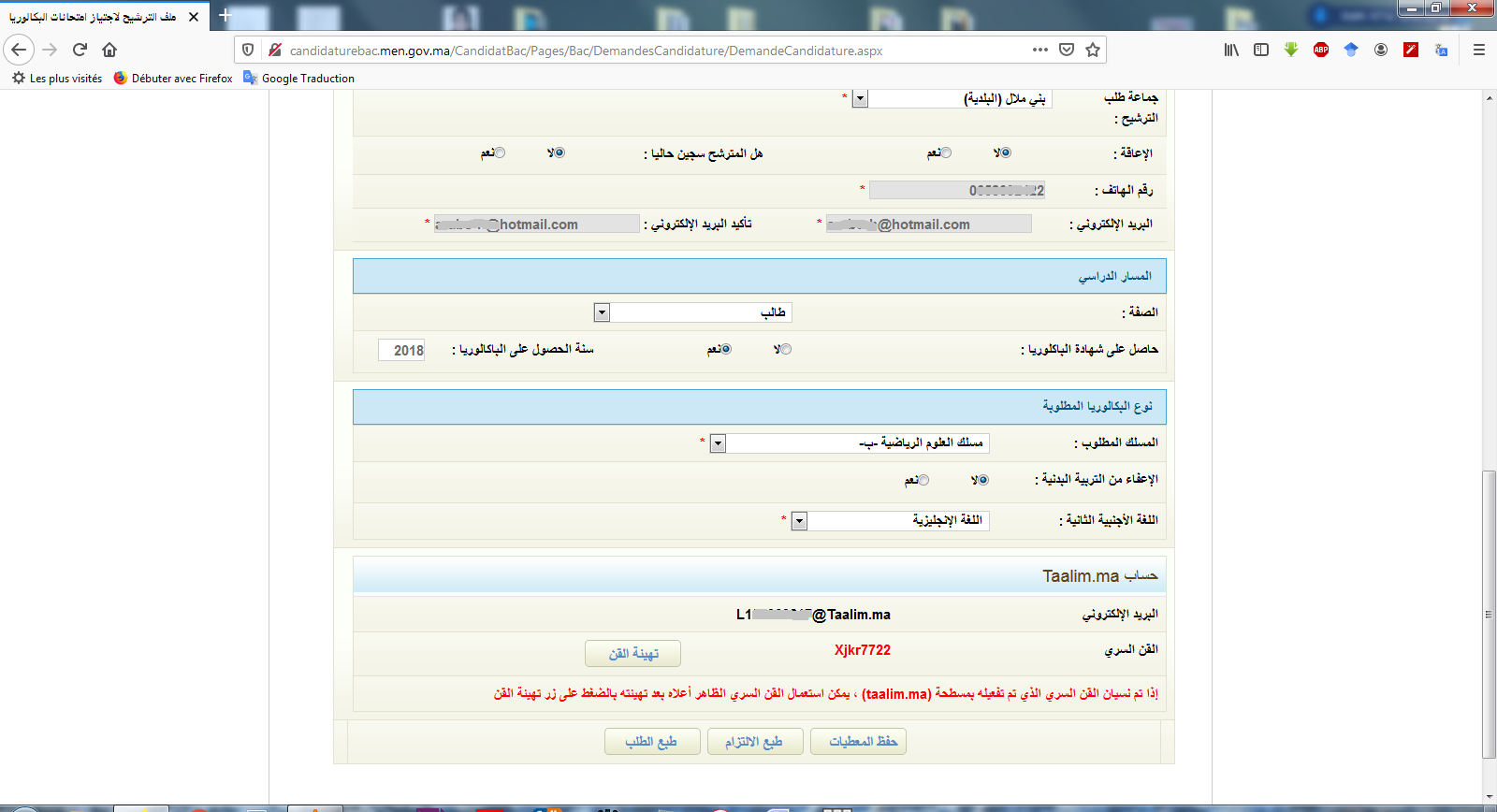Click the رقم الهاتف input field
This screenshot has width=1497, height=812.
tap(957, 190)
